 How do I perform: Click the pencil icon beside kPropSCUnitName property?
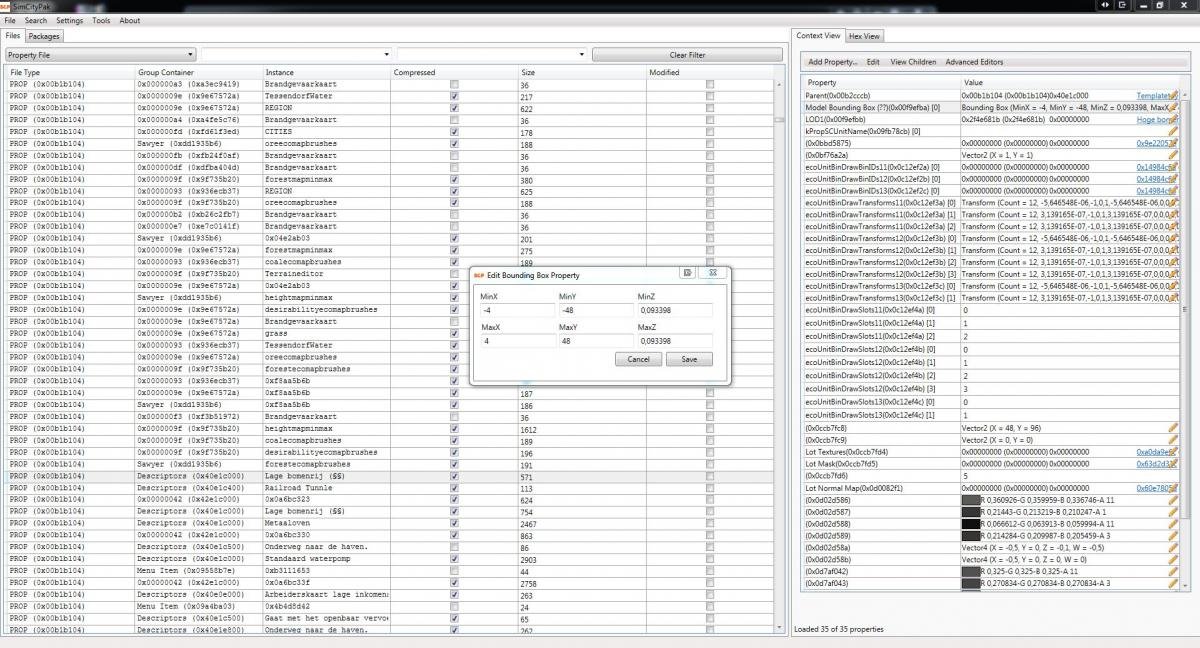tap(1173, 131)
